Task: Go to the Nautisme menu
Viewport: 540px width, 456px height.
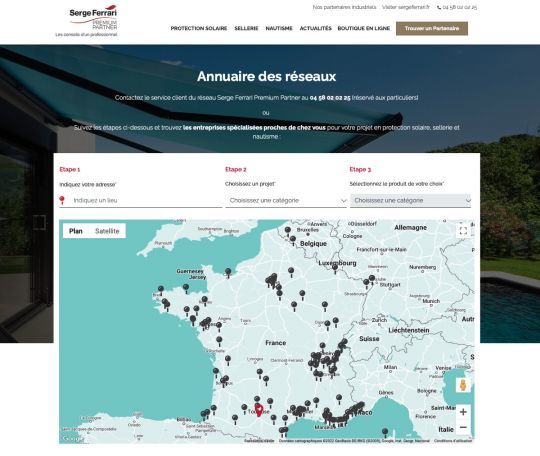Action: [279, 29]
